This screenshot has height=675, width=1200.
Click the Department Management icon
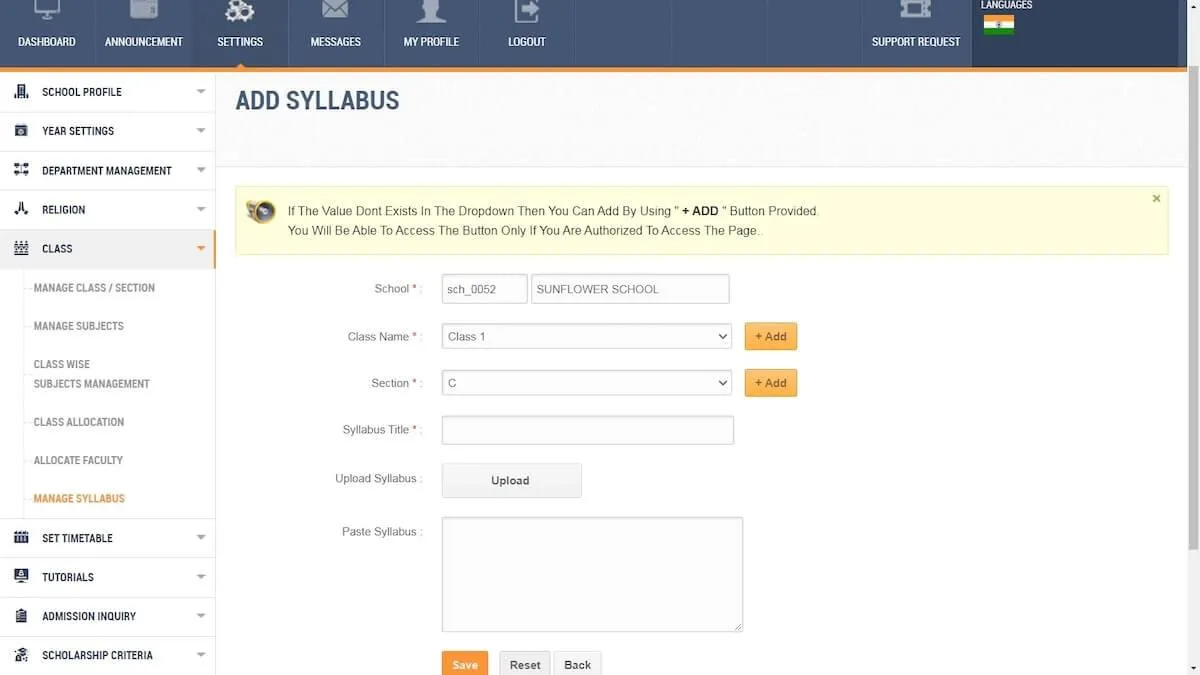coord(21,170)
